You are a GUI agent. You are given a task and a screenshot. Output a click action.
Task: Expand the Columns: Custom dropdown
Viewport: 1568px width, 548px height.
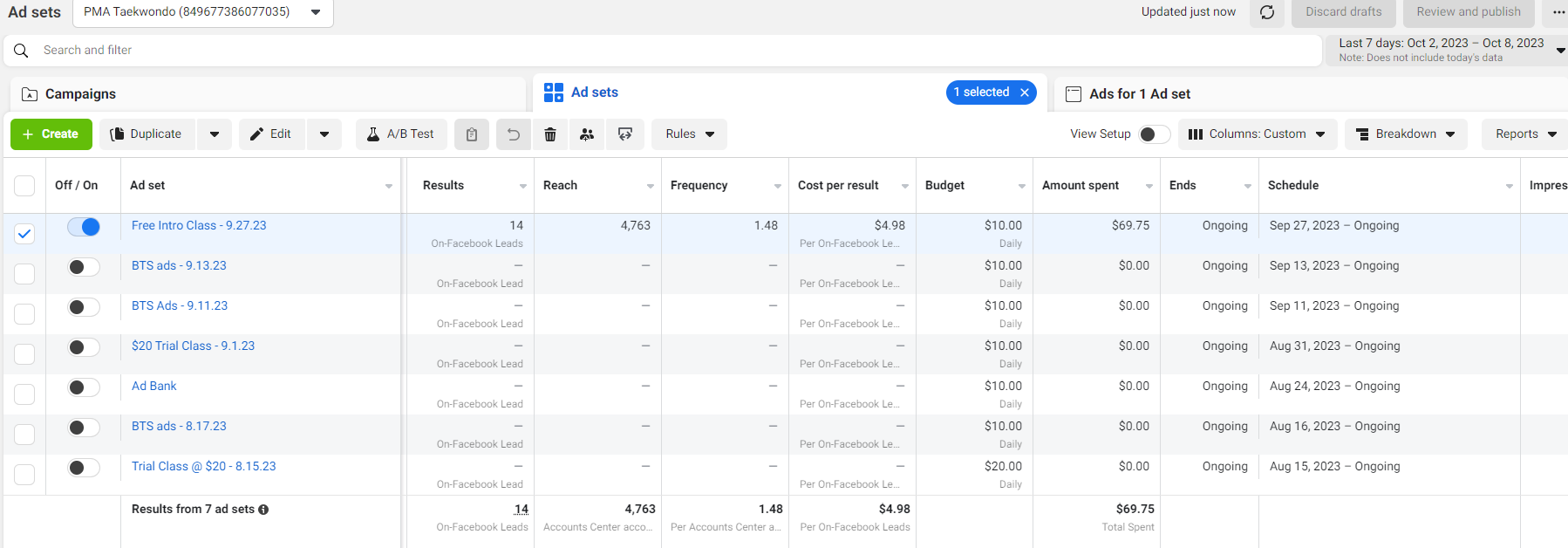(x=1257, y=134)
